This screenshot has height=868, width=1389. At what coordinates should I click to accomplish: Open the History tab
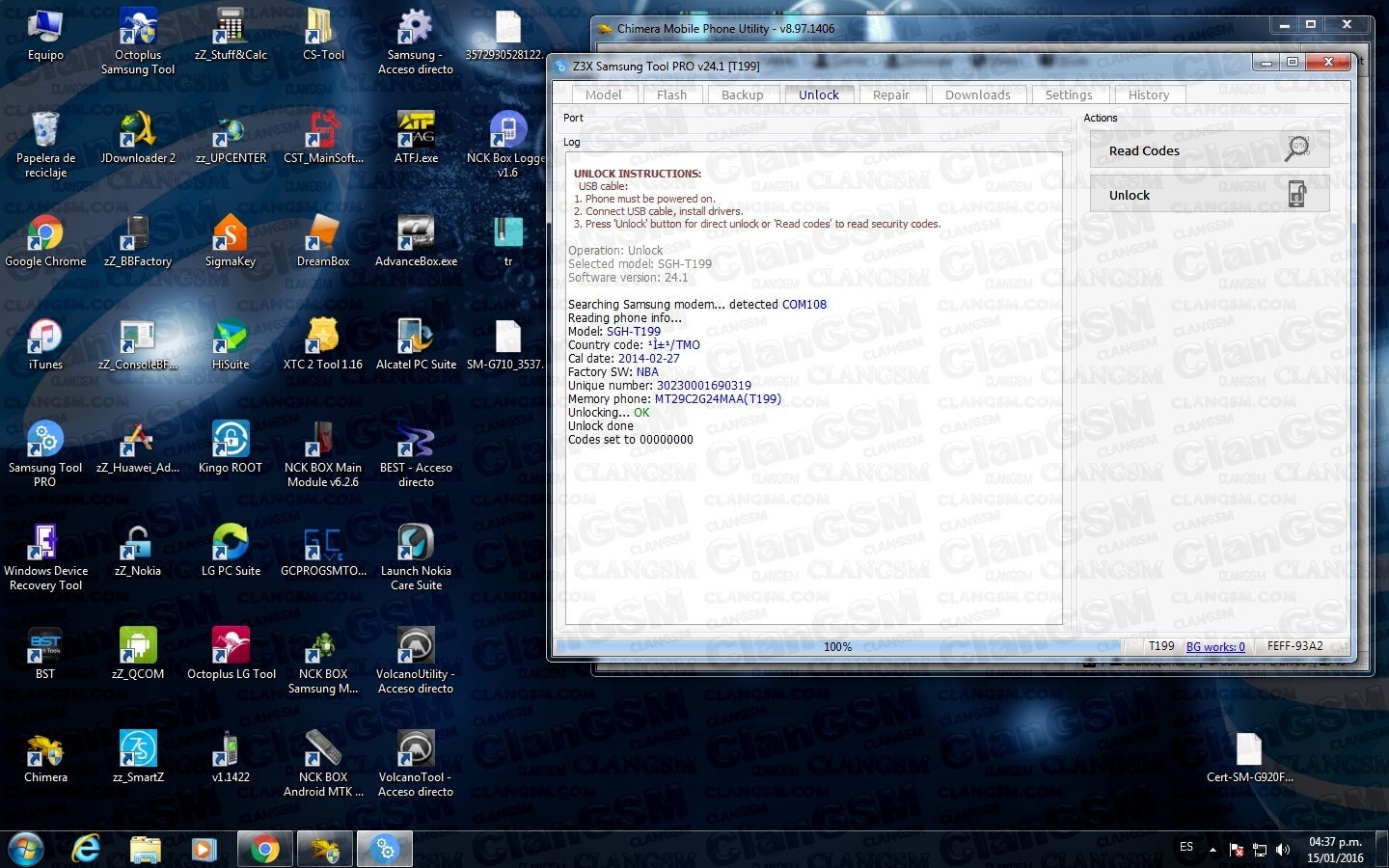1149,95
